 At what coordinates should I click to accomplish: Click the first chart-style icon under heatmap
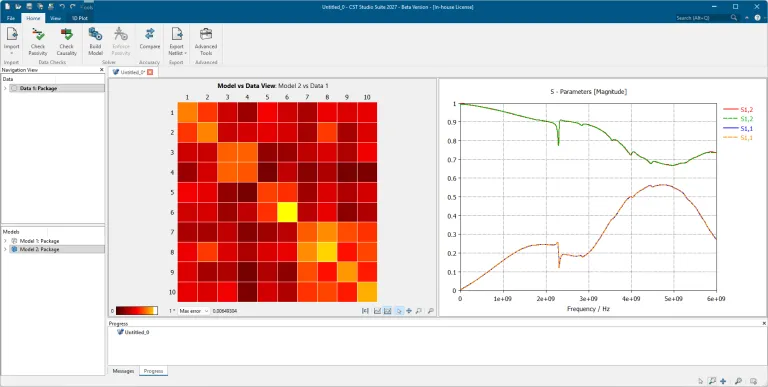[x=378, y=311]
